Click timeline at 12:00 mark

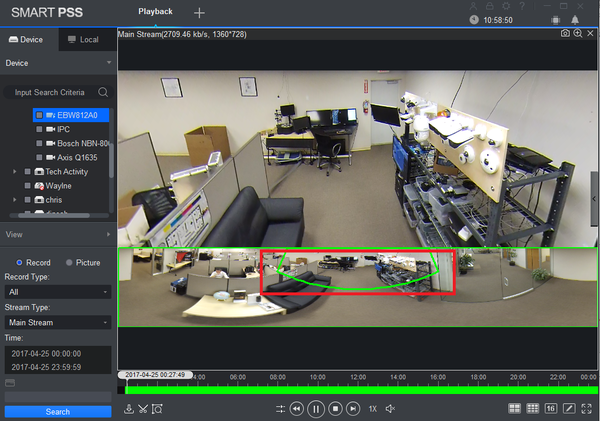(358, 378)
